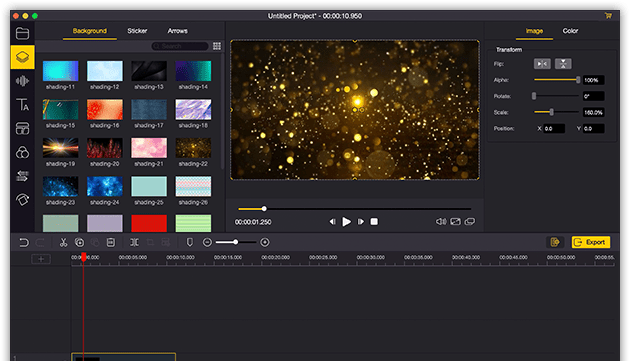Adjust the Alpha slider
Image resolution: width=630 pixels, height=361 pixels.
[557, 80]
